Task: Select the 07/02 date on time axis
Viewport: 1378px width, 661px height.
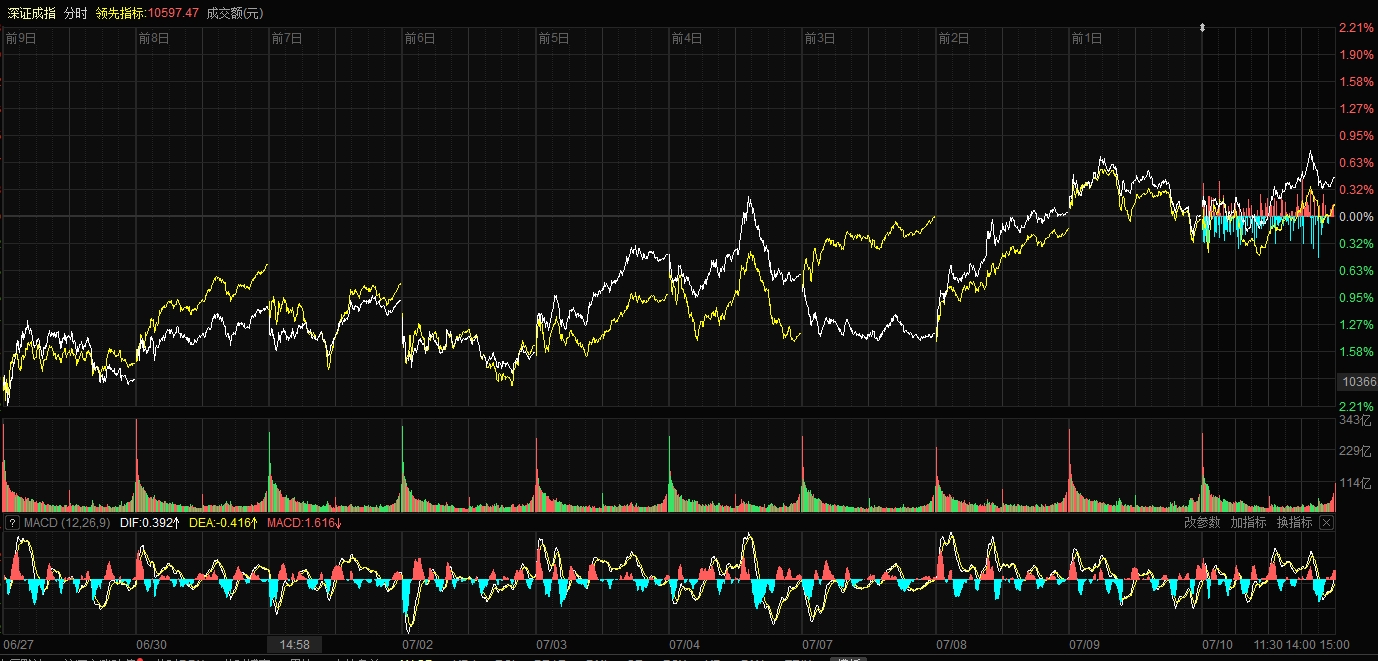Action: coord(418,645)
